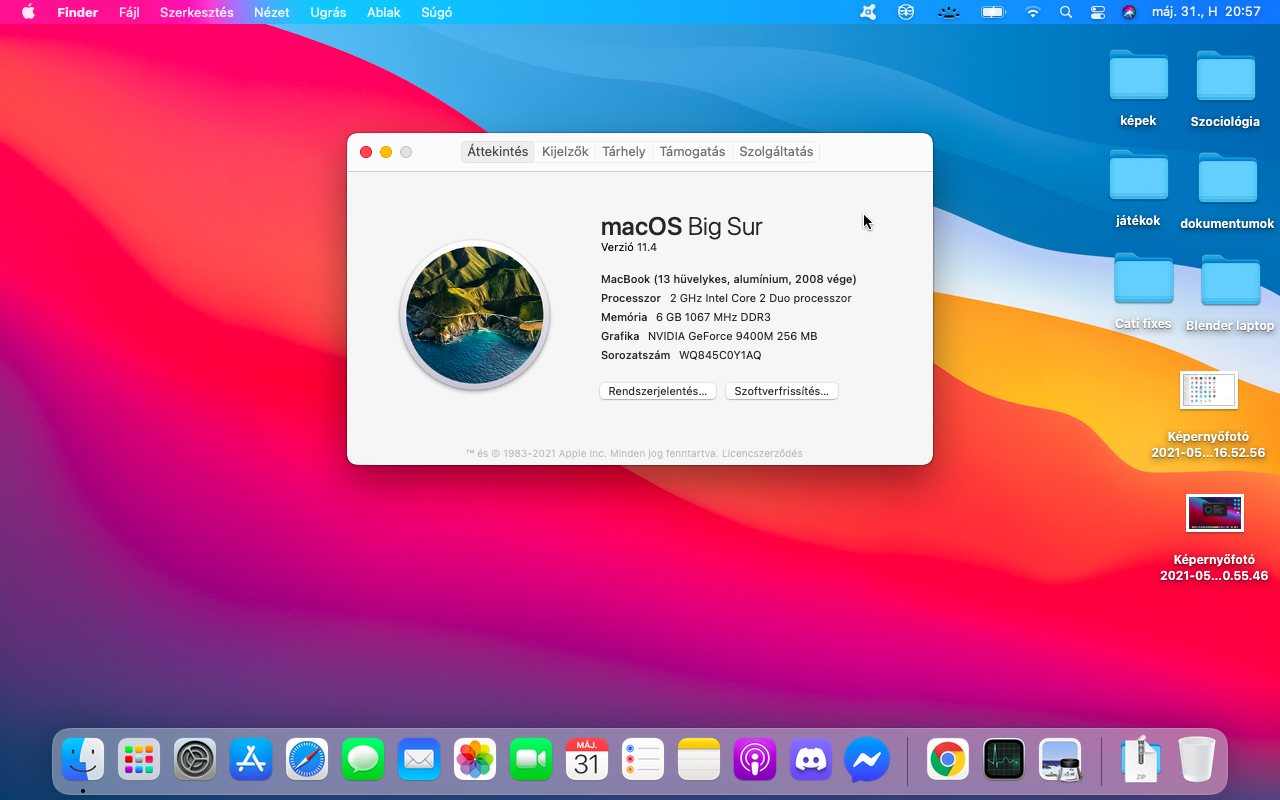Select the Képernyőfotó 2021-05...0.55.46 thumbnail

pyautogui.click(x=1214, y=513)
